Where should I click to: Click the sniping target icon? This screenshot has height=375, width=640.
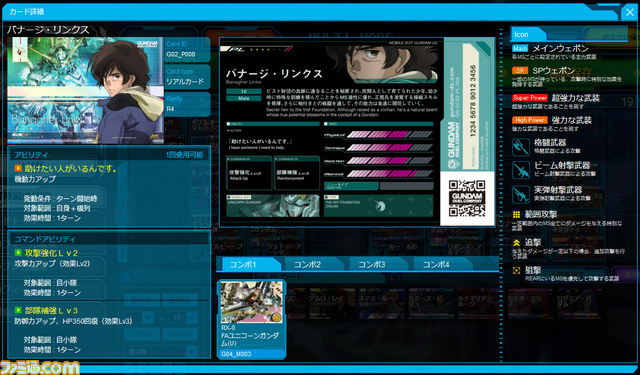[516, 271]
